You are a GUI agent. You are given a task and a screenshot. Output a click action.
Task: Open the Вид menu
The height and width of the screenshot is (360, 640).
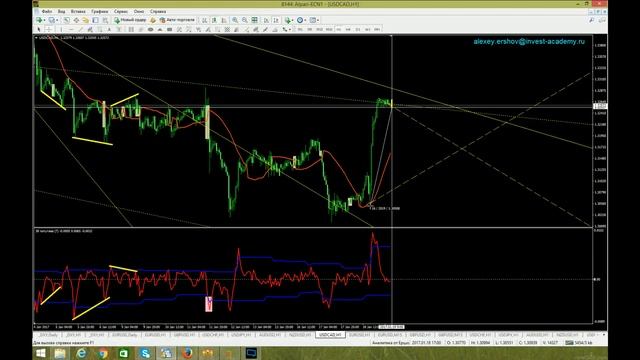61,11
